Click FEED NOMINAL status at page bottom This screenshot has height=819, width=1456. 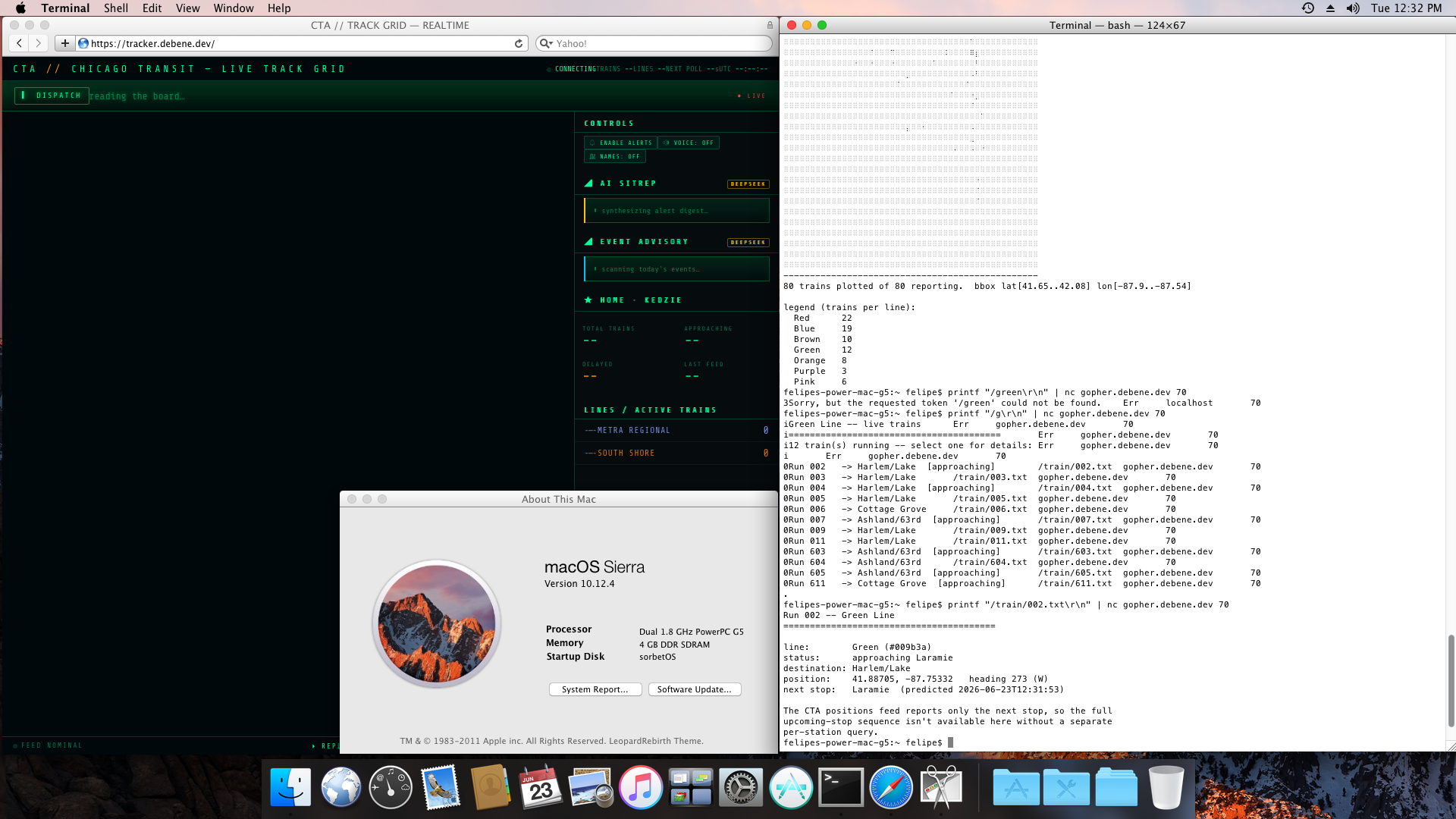tap(48, 745)
